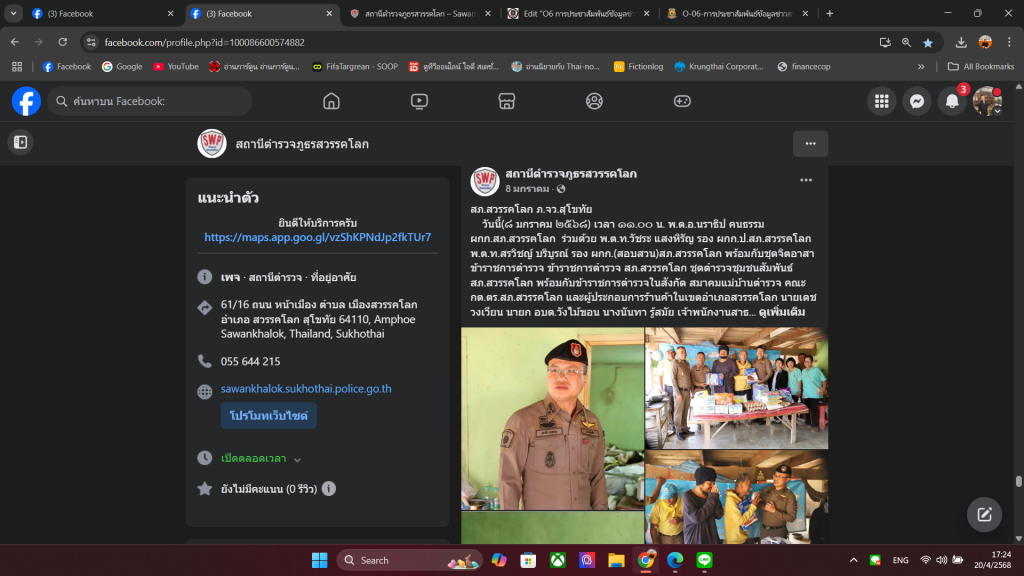The height and width of the screenshot is (576, 1024).
Task: Toggle the left sidebar panel button
Action: 19,143
